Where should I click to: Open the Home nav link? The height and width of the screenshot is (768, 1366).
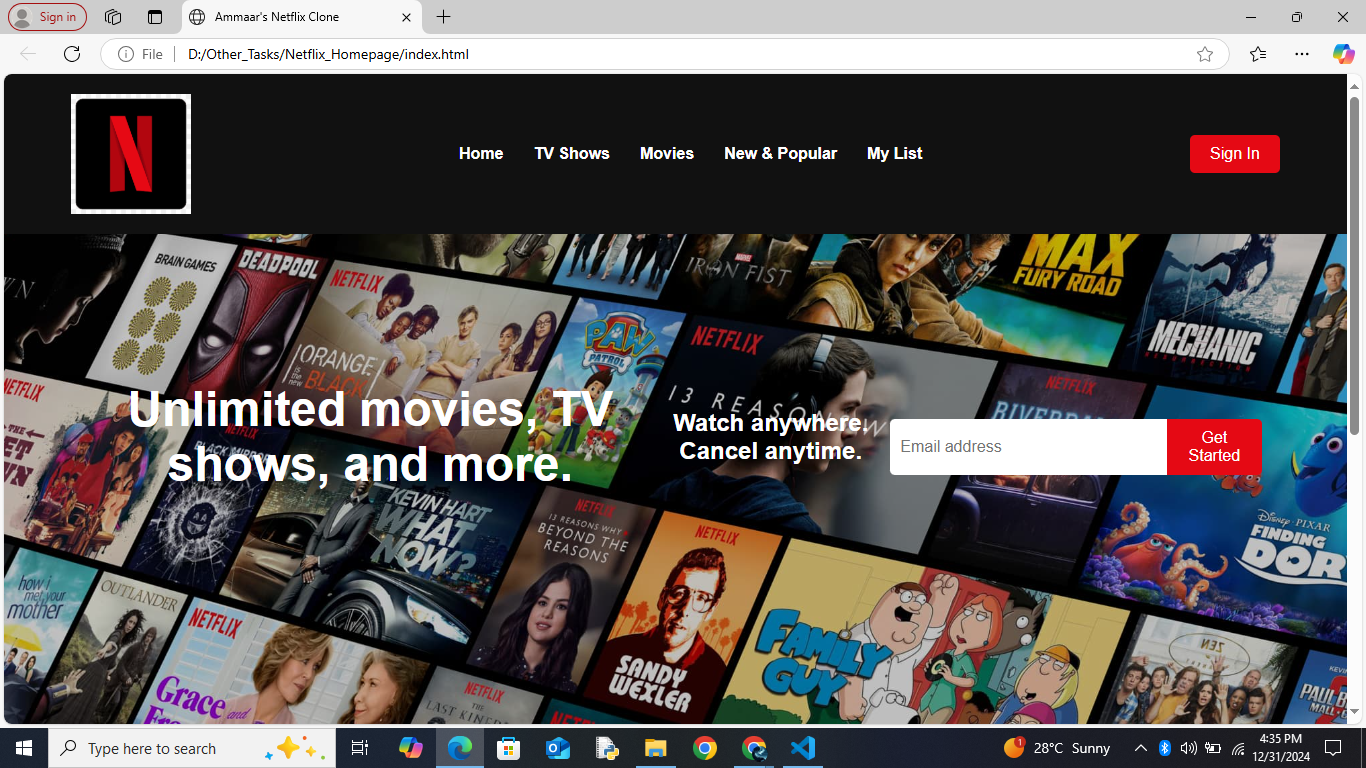481,153
